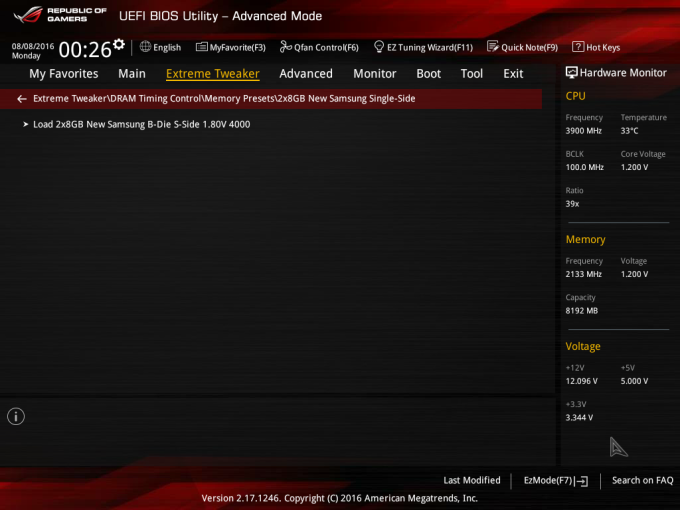The image size is (680, 510).
Task: Go to the Exit tab
Action: [513, 74]
